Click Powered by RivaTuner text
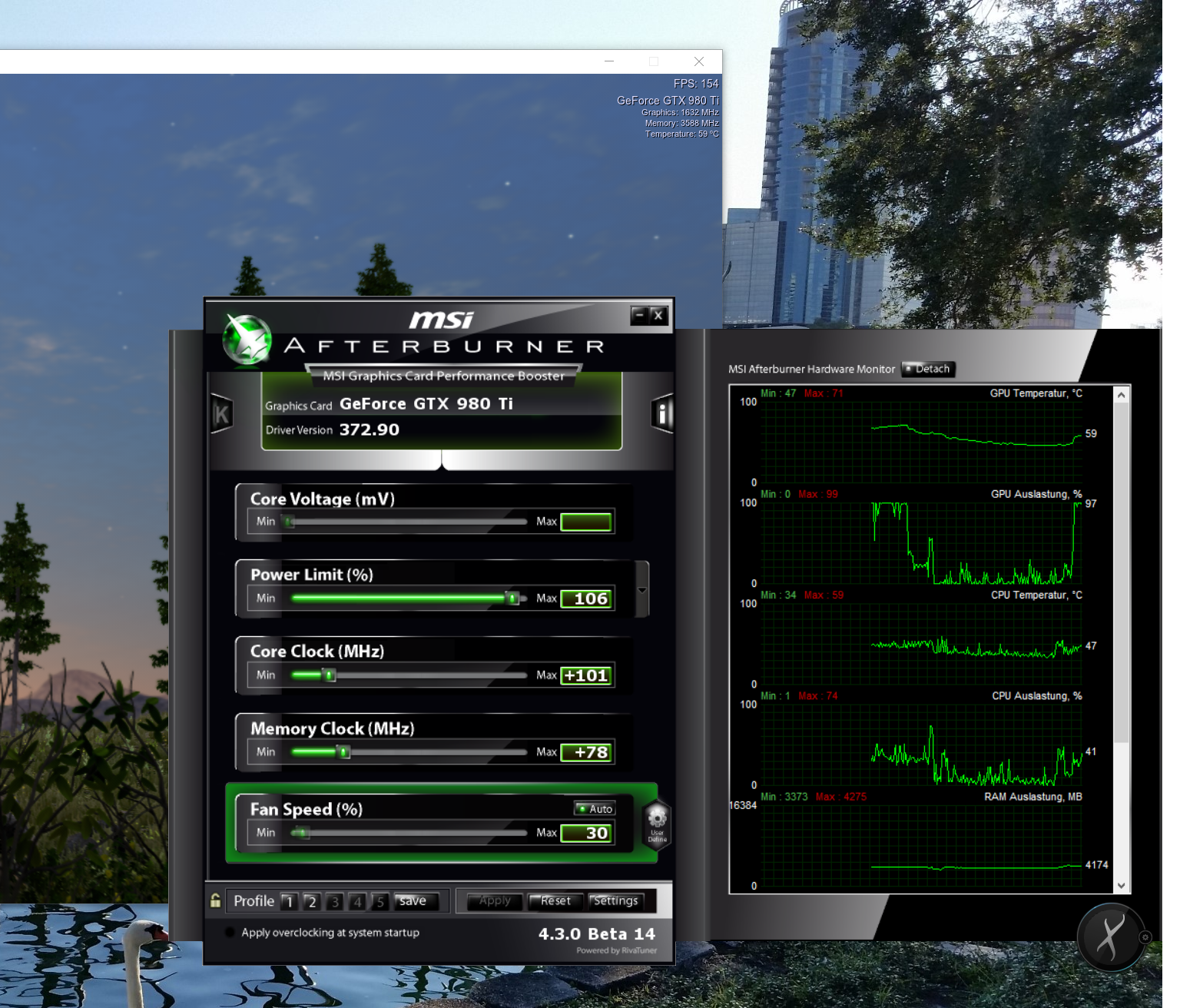 pos(617,950)
